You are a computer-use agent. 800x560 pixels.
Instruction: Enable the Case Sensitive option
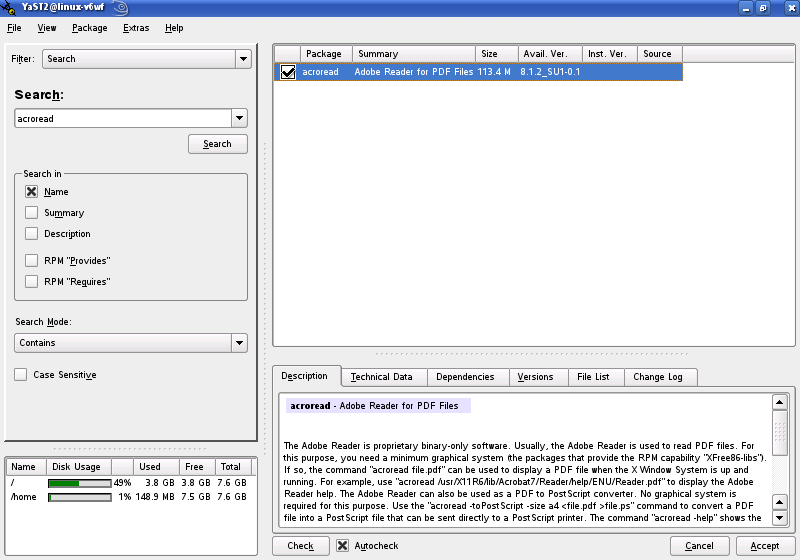(x=20, y=375)
